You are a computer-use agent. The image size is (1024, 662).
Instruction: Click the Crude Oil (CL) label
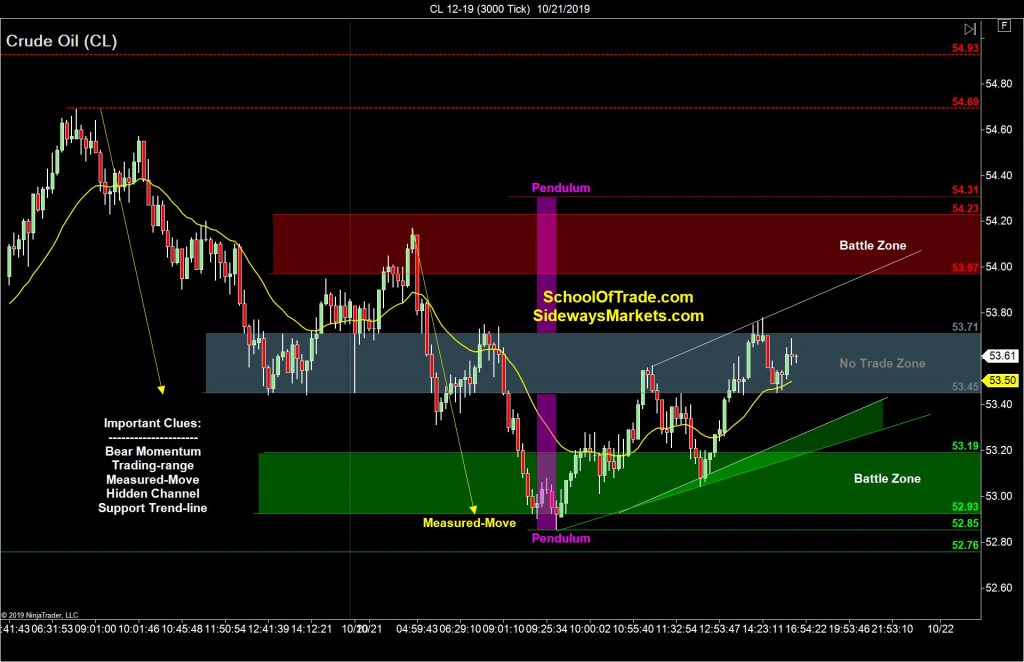(x=61, y=41)
